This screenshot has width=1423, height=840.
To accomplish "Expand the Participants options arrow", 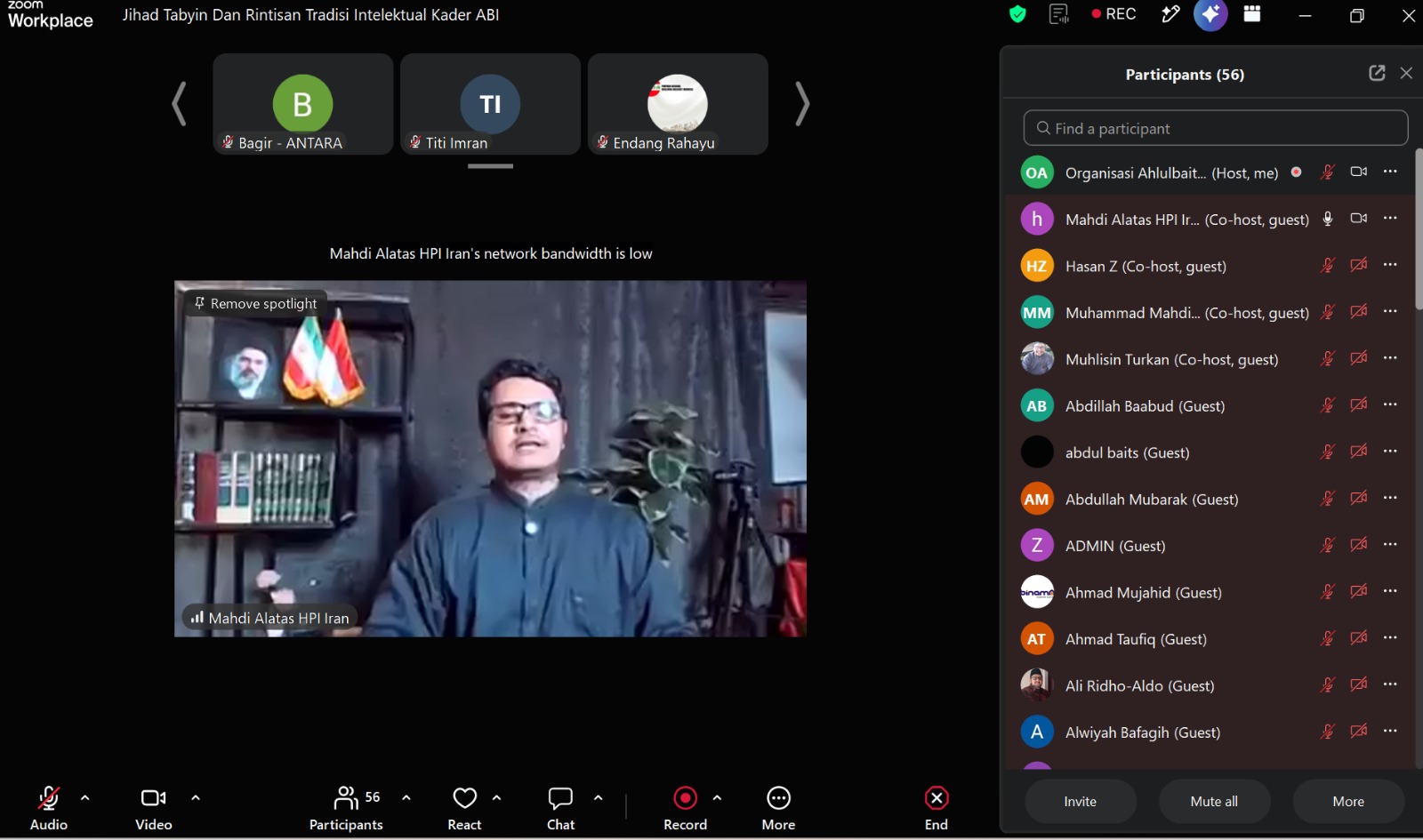I will pyautogui.click(x=406, y=797).
